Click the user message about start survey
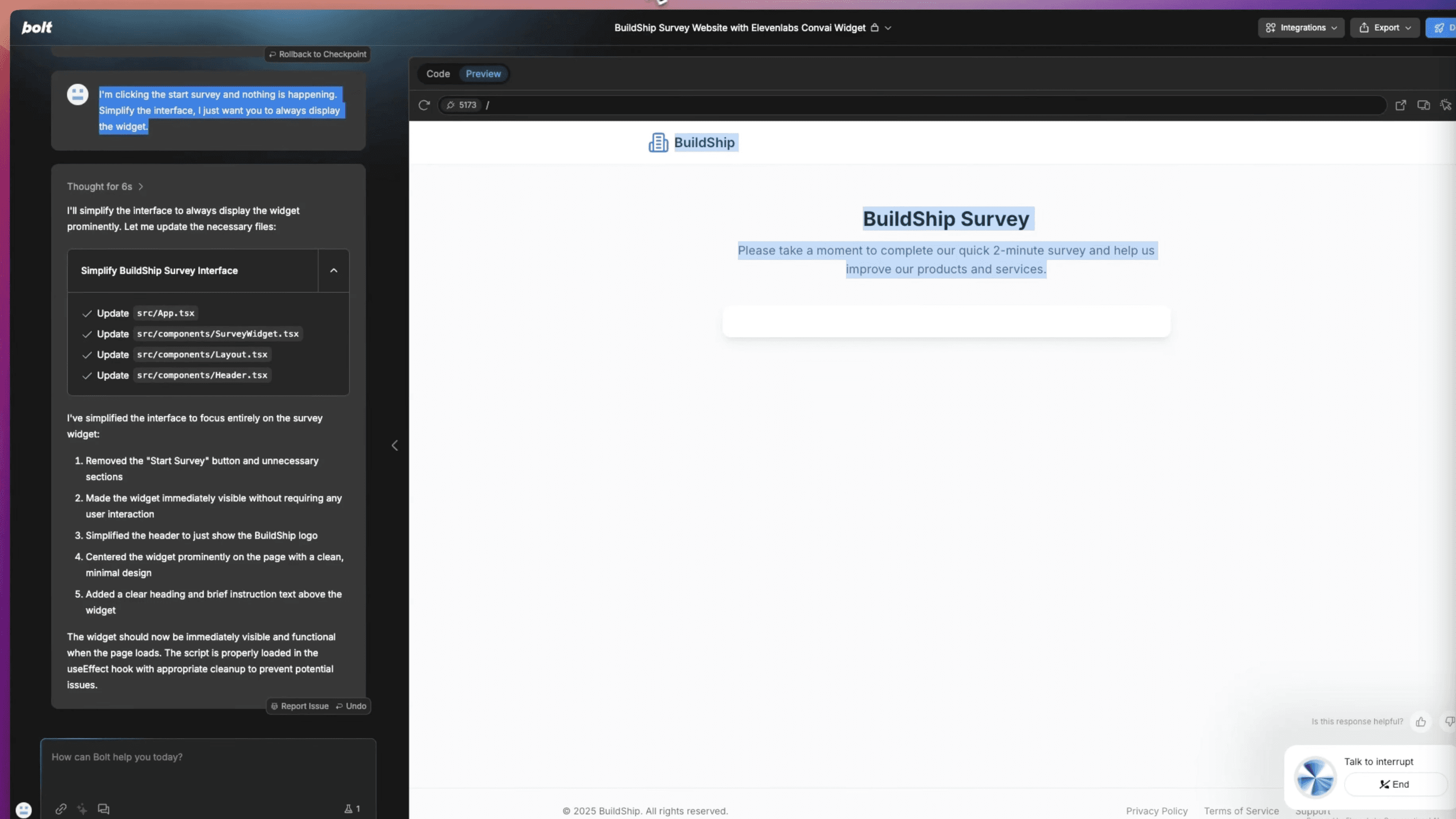 click(220, 110)
